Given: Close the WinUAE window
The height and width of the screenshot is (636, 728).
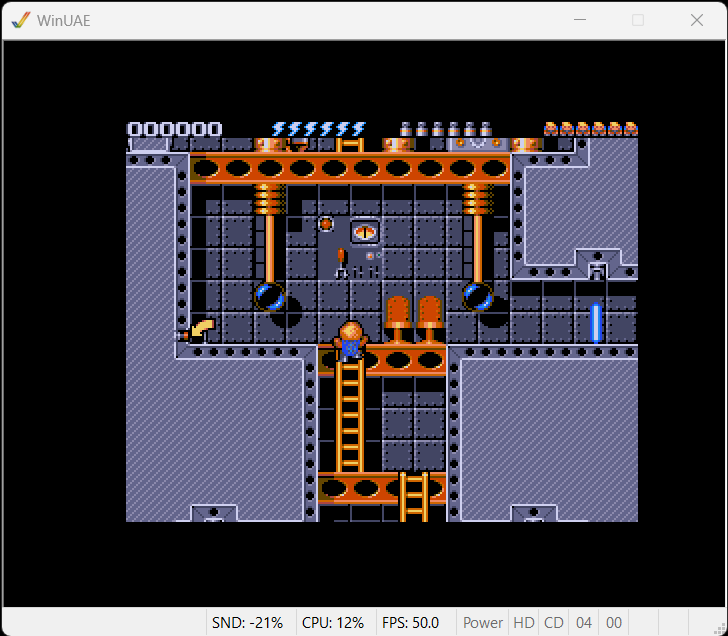Looking at the screenshot, I should pos(696,20).
